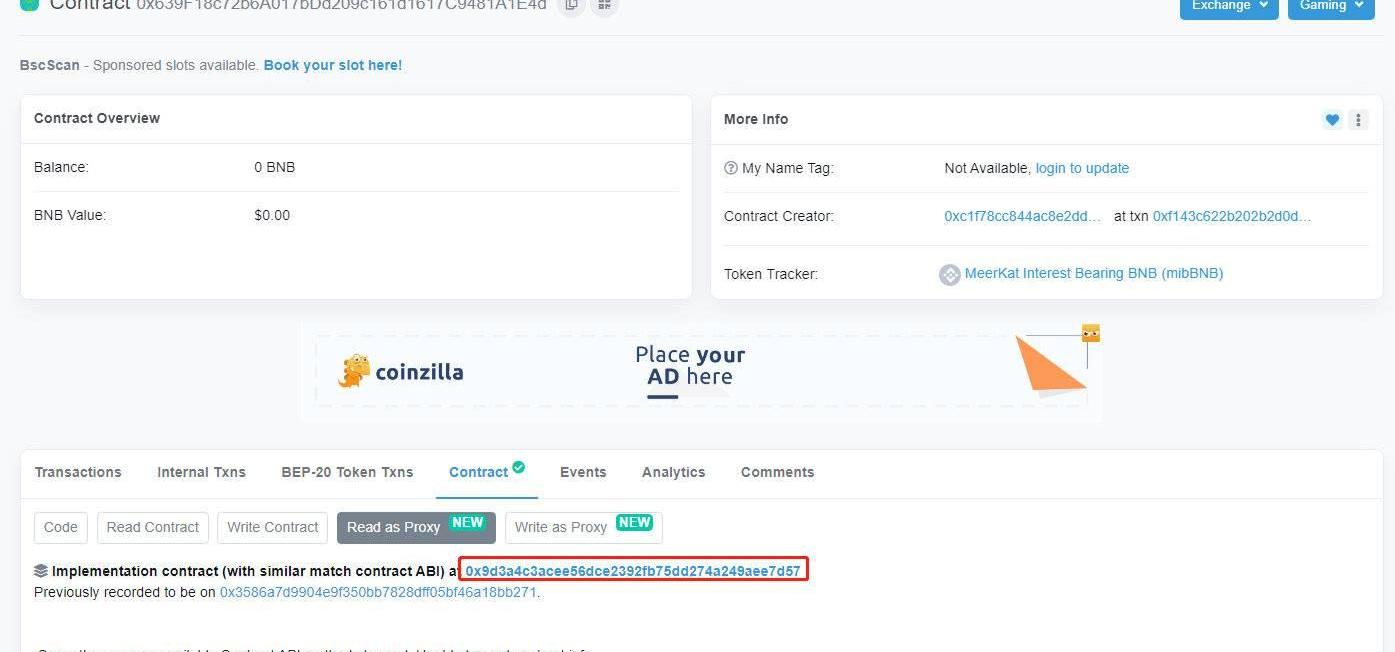The width and height of the screenshot is (1395, 652).
Task: View the Analytics tab
Action: (x=674, y=472)
